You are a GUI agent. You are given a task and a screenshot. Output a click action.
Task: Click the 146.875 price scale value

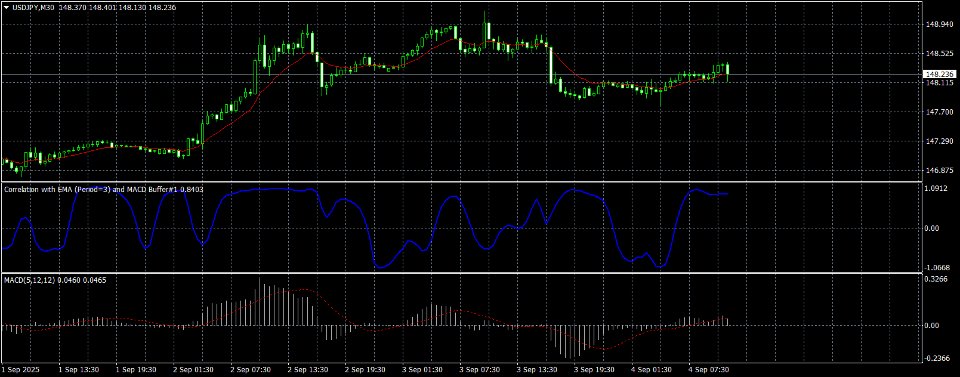click(x=939, y=171)
